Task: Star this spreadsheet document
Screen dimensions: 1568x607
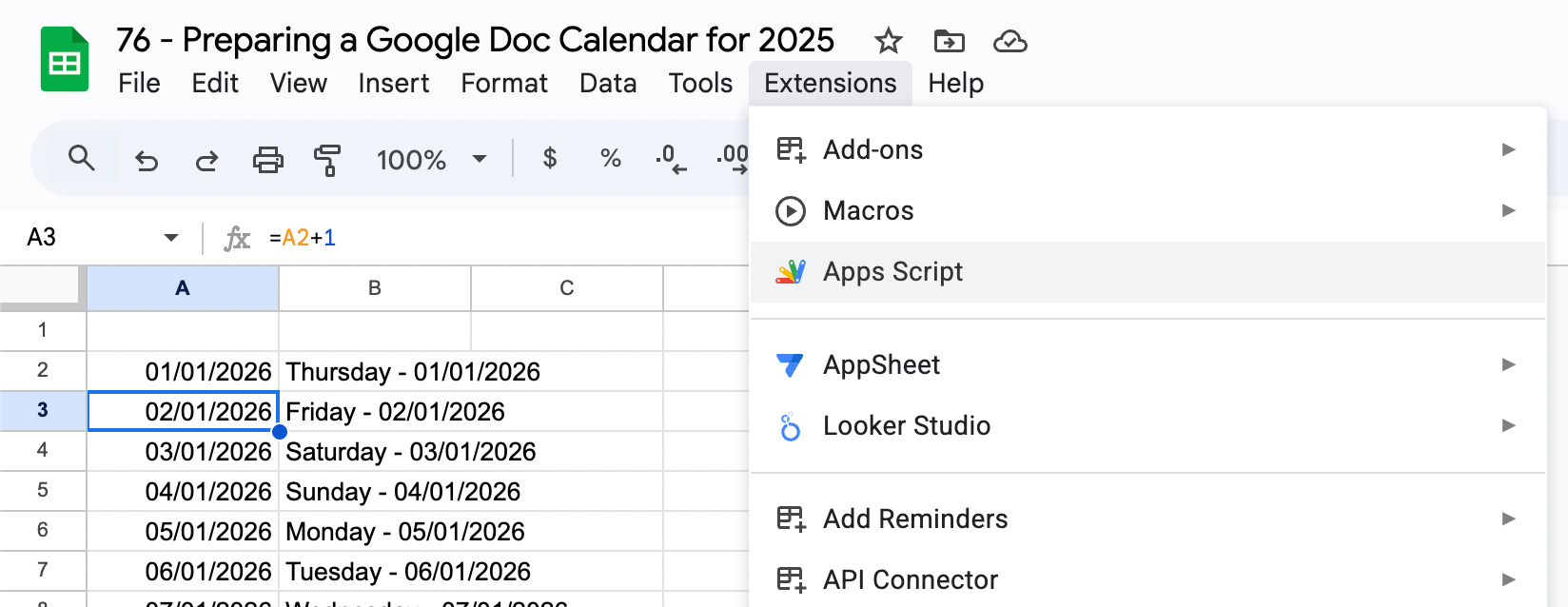Action: pyautogui.click(x=888, y=41)
